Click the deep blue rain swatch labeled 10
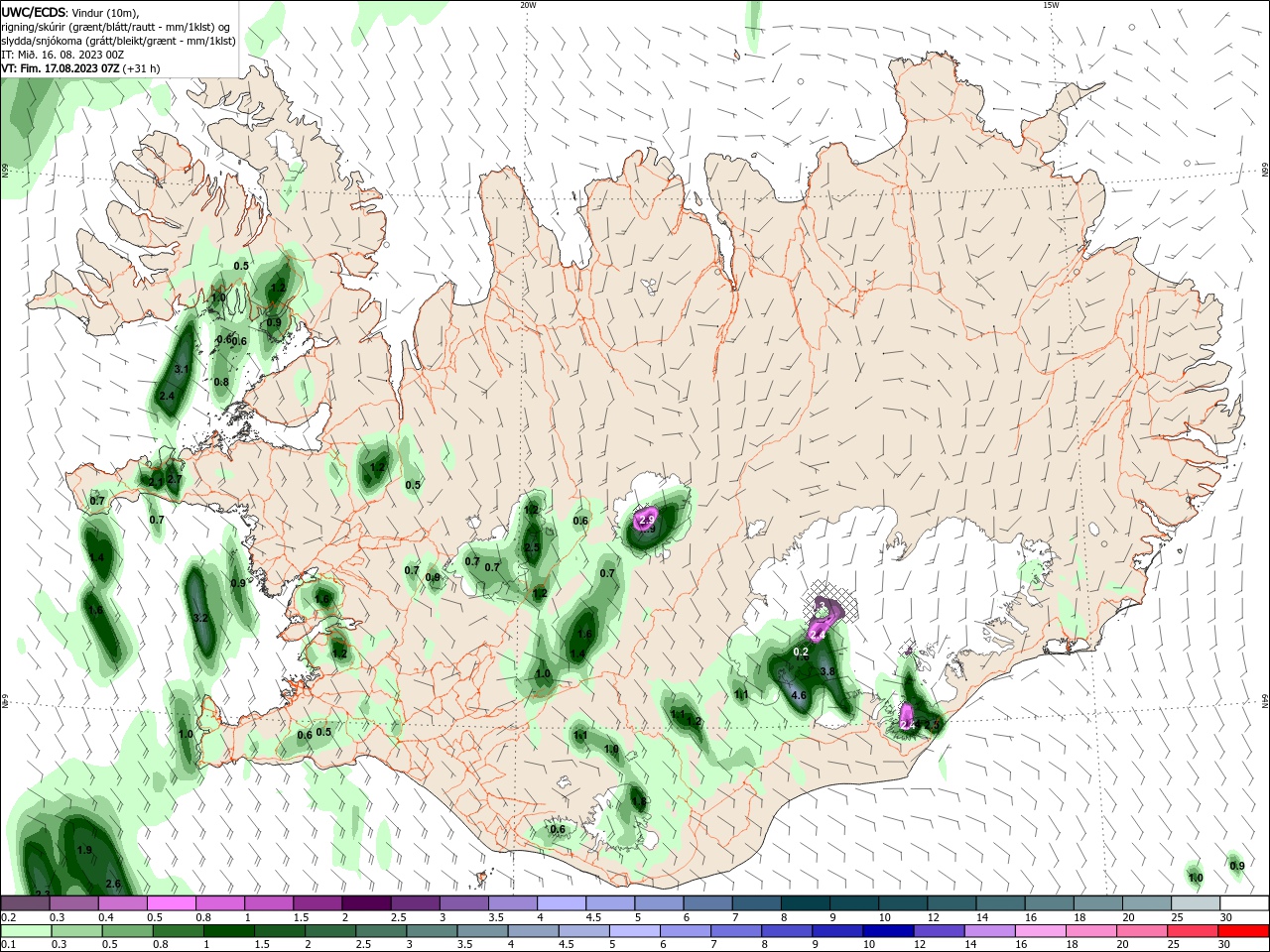This screenshot has width=1270, height=952. point(888,931)
